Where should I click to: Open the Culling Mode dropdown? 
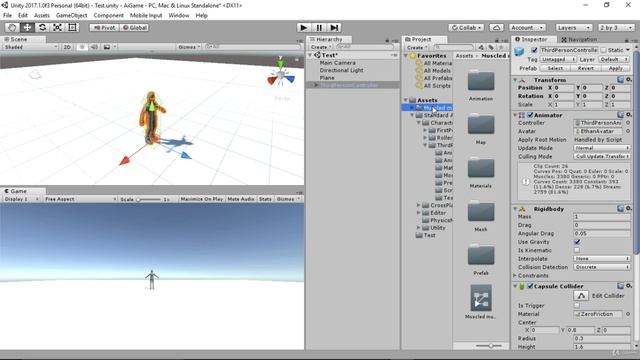pyautogui.click(x=602, y=156)
